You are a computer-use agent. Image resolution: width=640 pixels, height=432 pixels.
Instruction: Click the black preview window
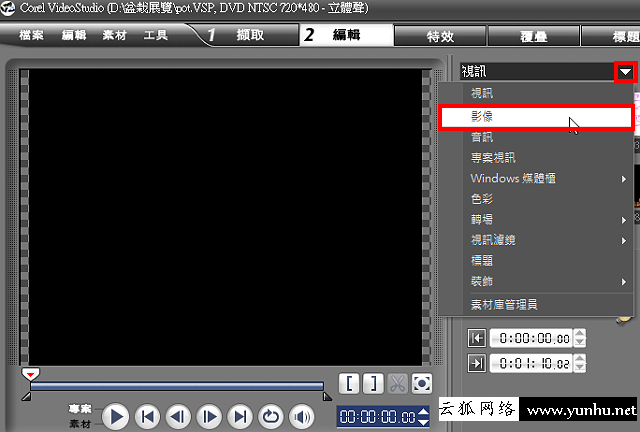coord(225,217)
